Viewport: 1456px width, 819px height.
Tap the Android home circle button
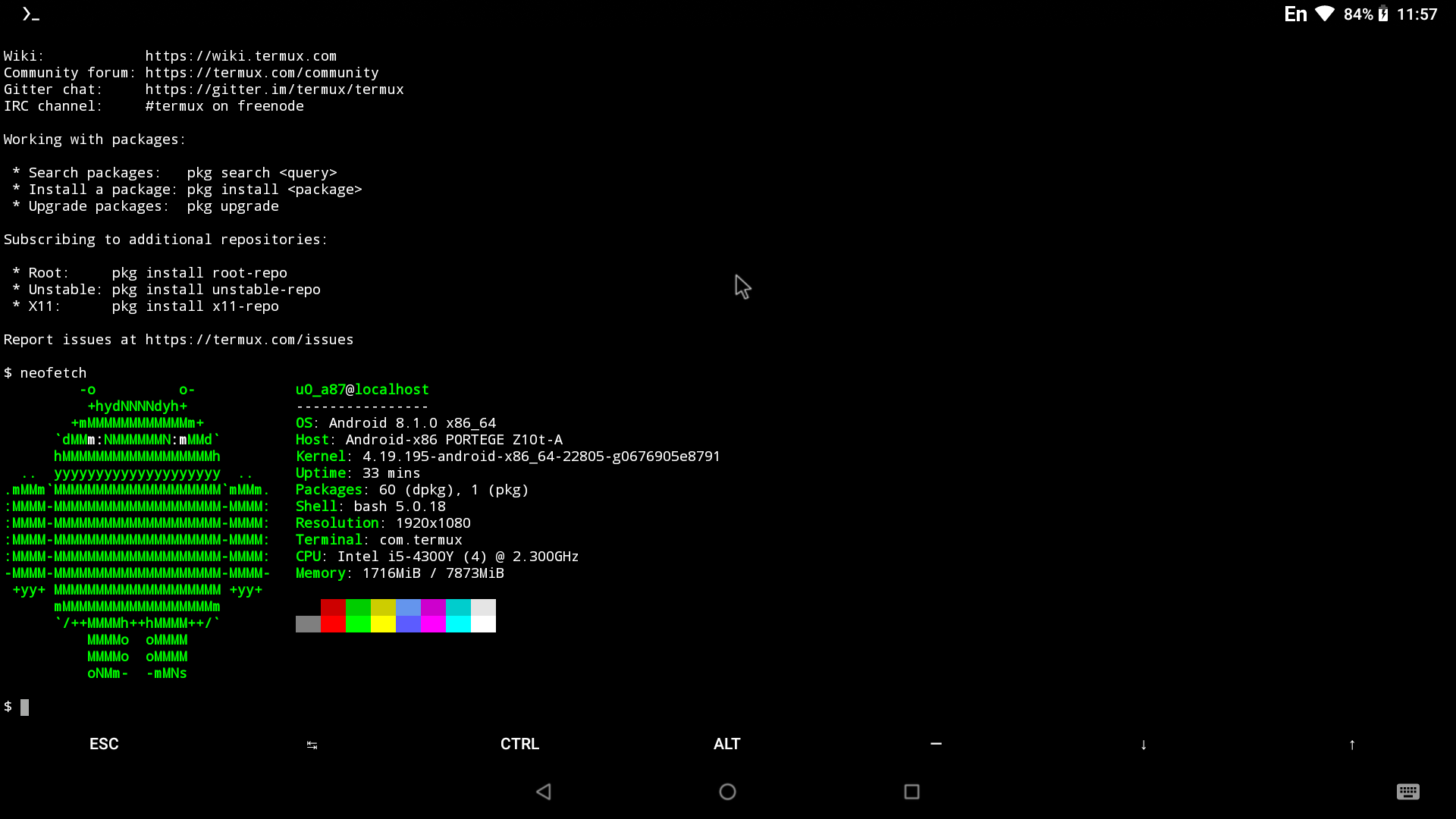coord(727,792)
